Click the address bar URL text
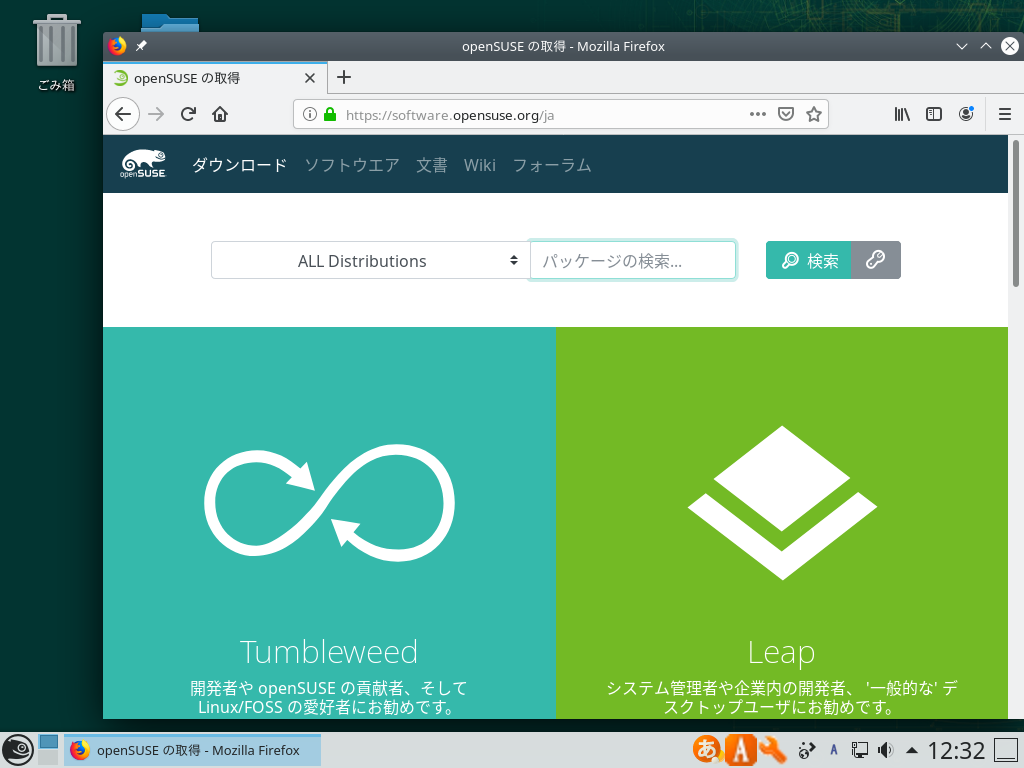The width and height of the screenshot is (1024, 768). 450,115
